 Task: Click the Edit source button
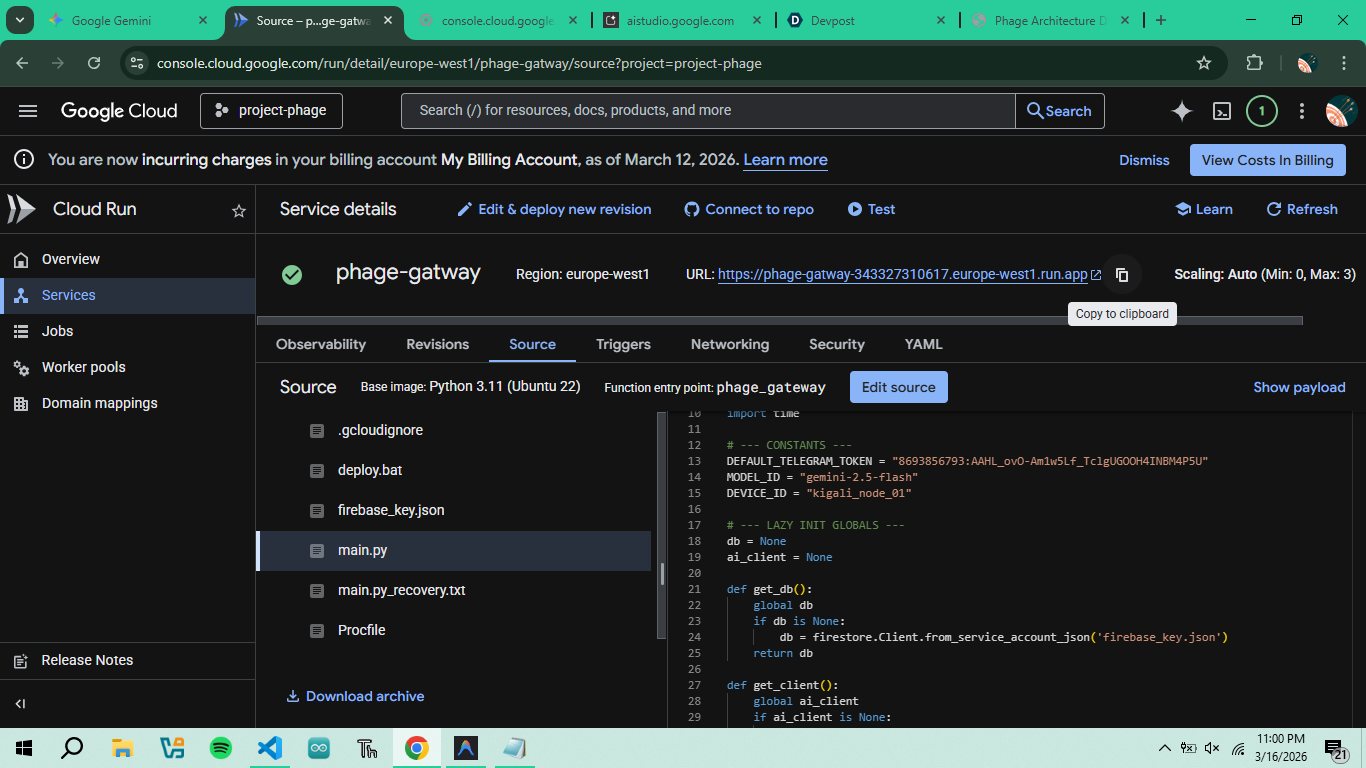[x=898, y=387]
